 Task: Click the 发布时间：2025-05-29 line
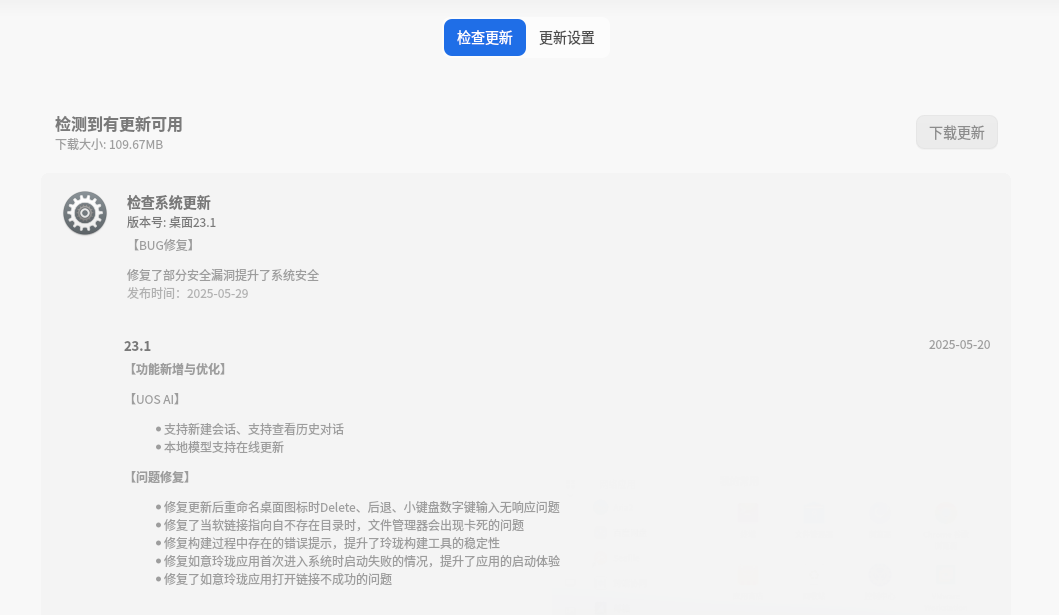pyautogui.click(x=188, y=294)
